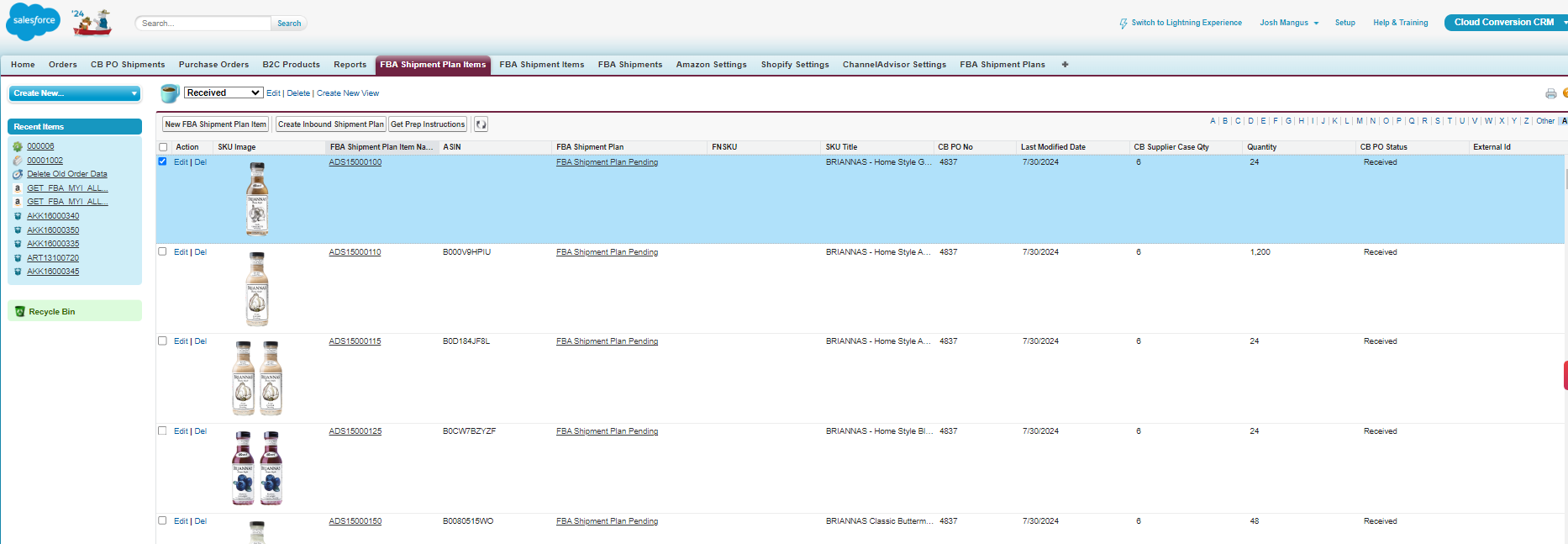1568x544 pixels.
Task: Click the box icon beside AKK16000340
Action: pos(18,216)
